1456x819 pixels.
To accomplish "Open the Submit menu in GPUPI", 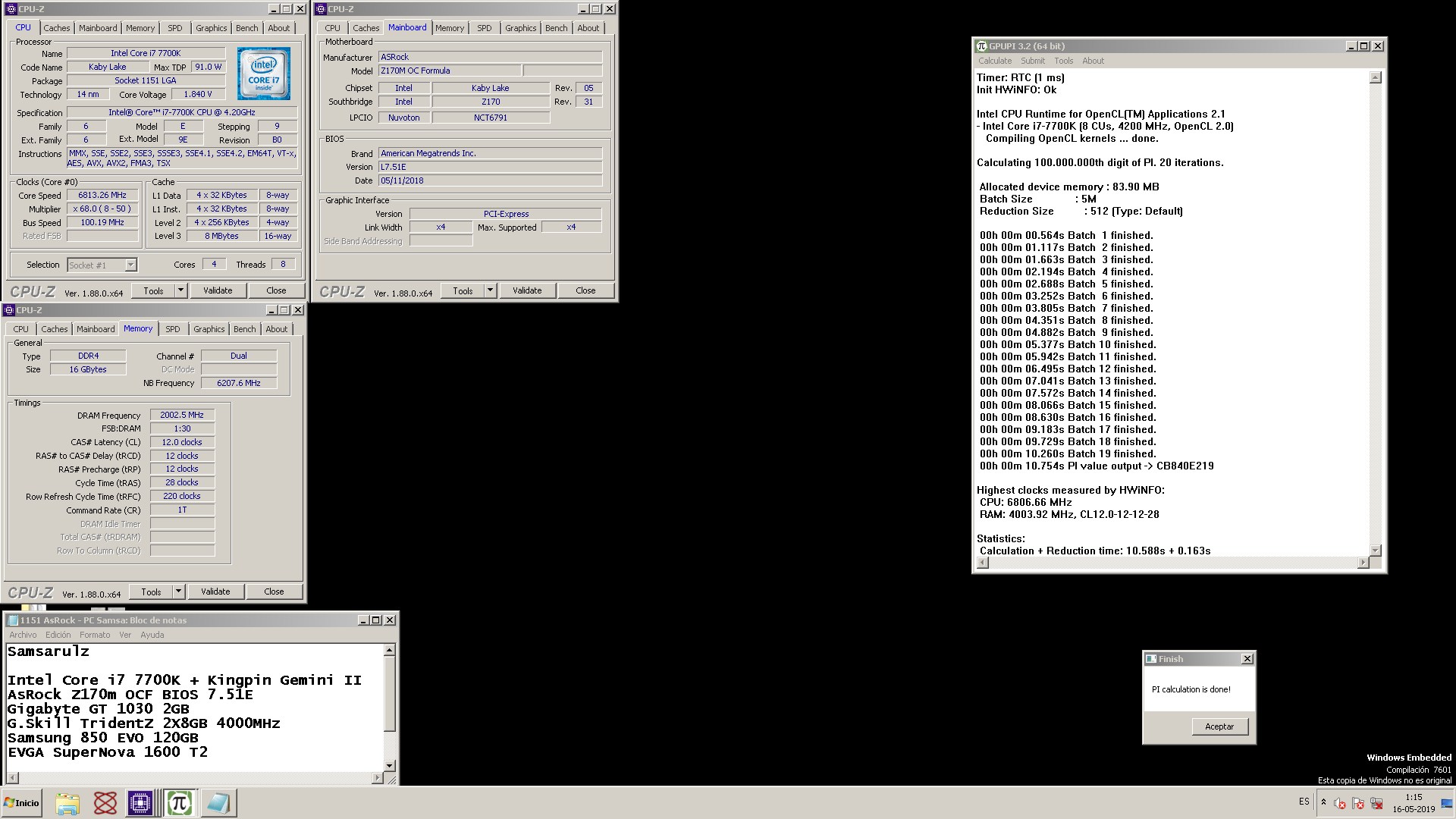I will 1032,61.
